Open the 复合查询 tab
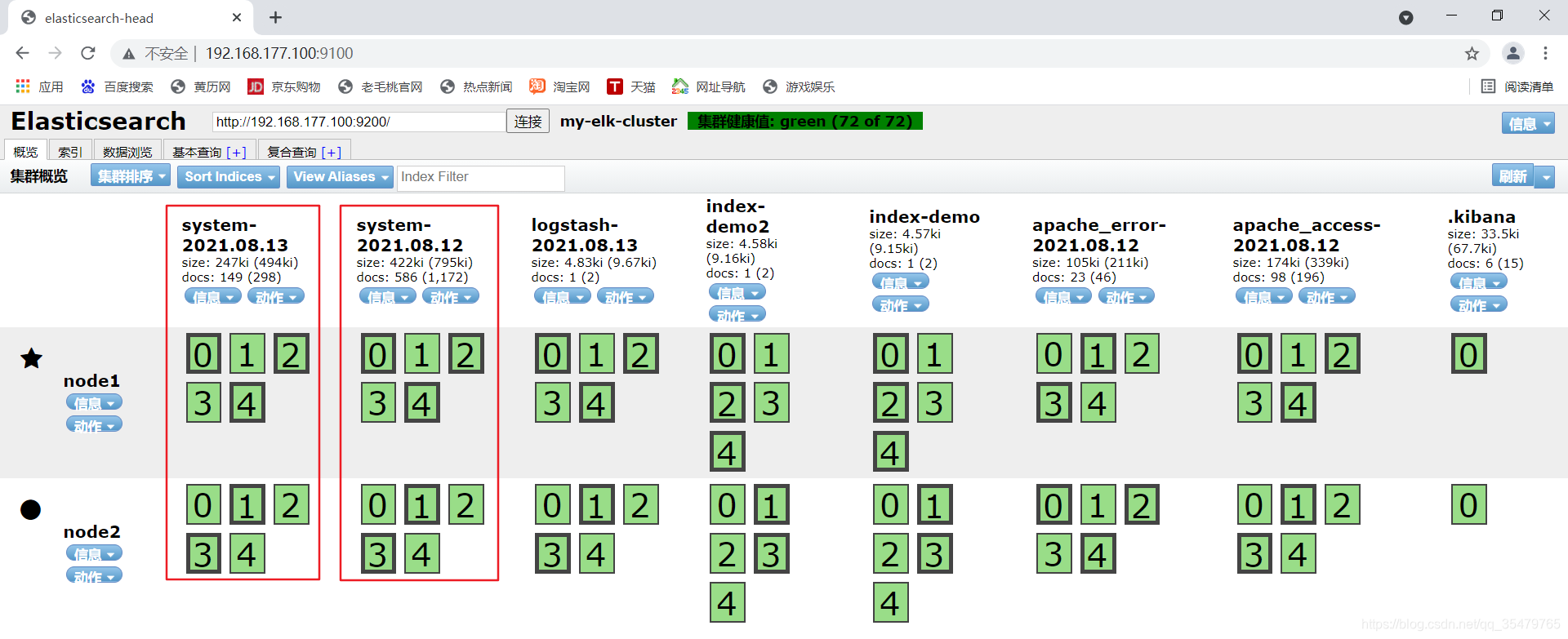 [305, 151]
